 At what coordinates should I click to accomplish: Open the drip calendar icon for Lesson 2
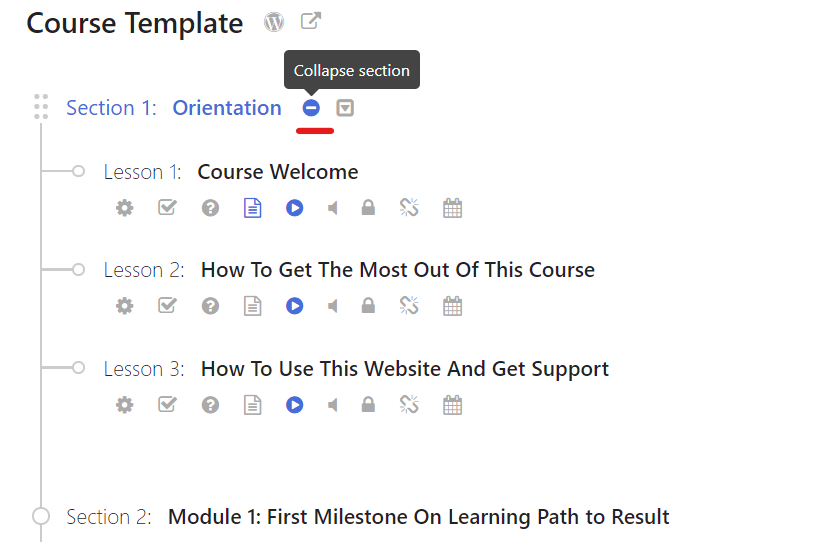(x=452, y=306)
